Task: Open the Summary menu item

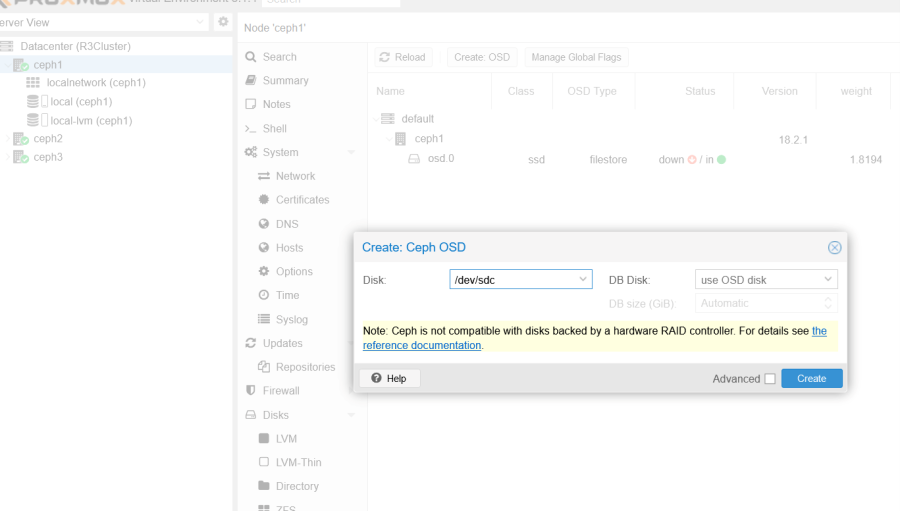Action: click(x=285, y=80)
